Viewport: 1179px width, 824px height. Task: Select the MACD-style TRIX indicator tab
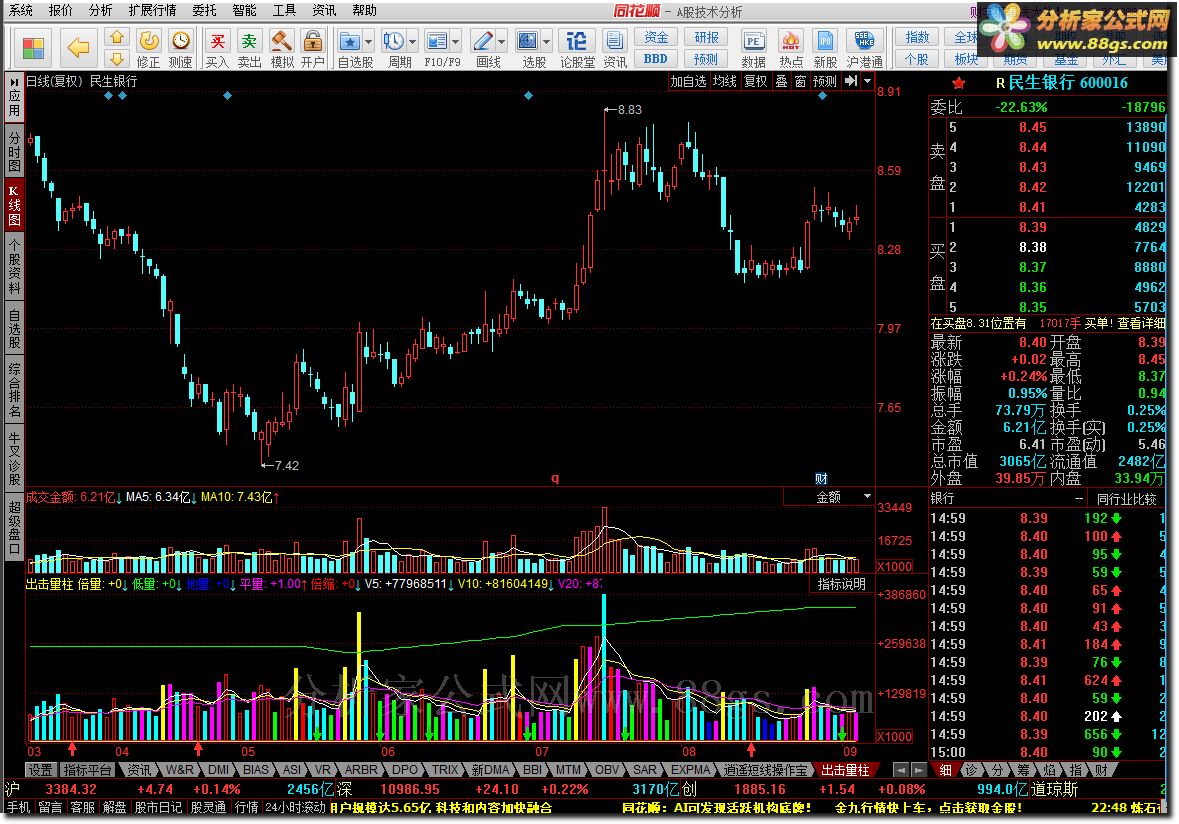pyautogui.click(x=444, y=770)
